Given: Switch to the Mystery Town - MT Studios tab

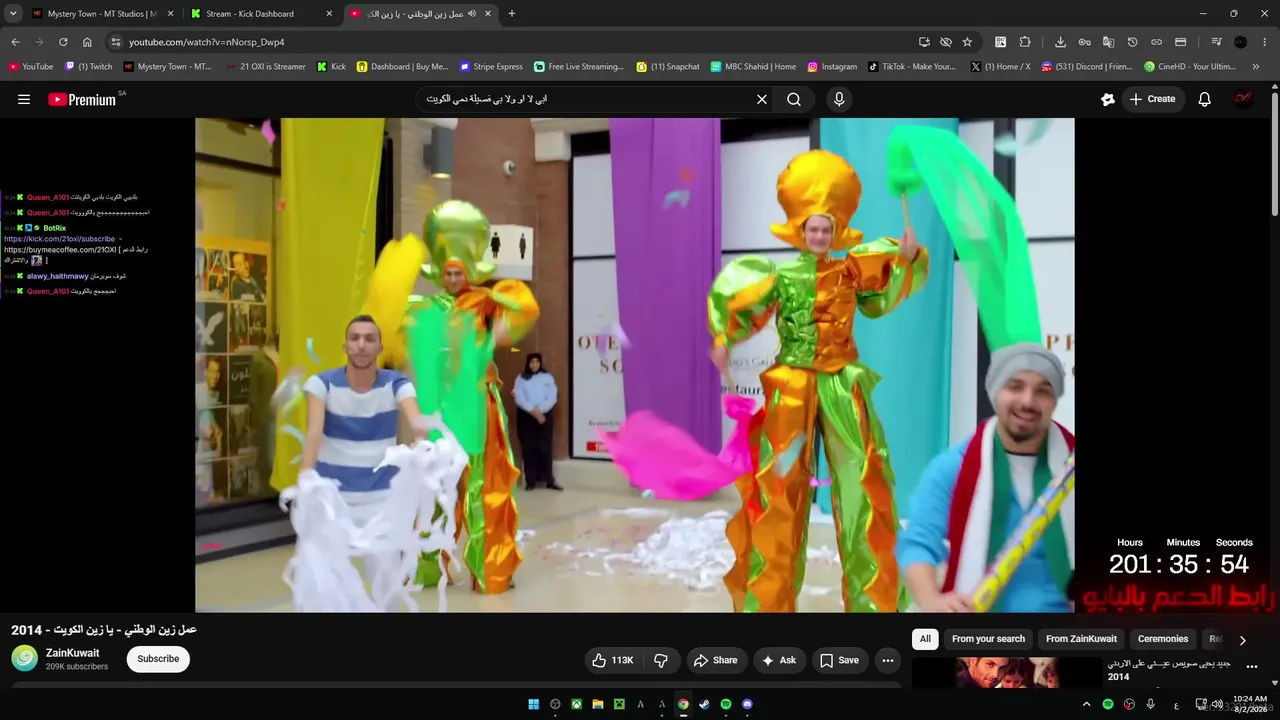Looking at the screenshot, I should (x=102, y=14).
